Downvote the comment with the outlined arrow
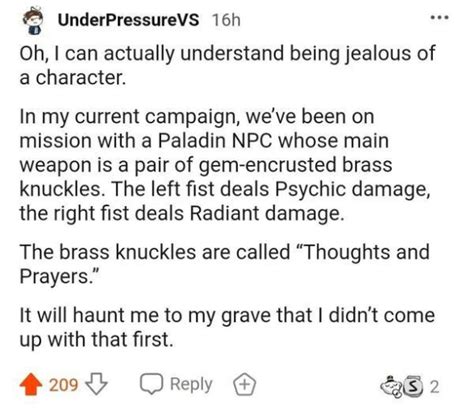 [x=96, y=384]
